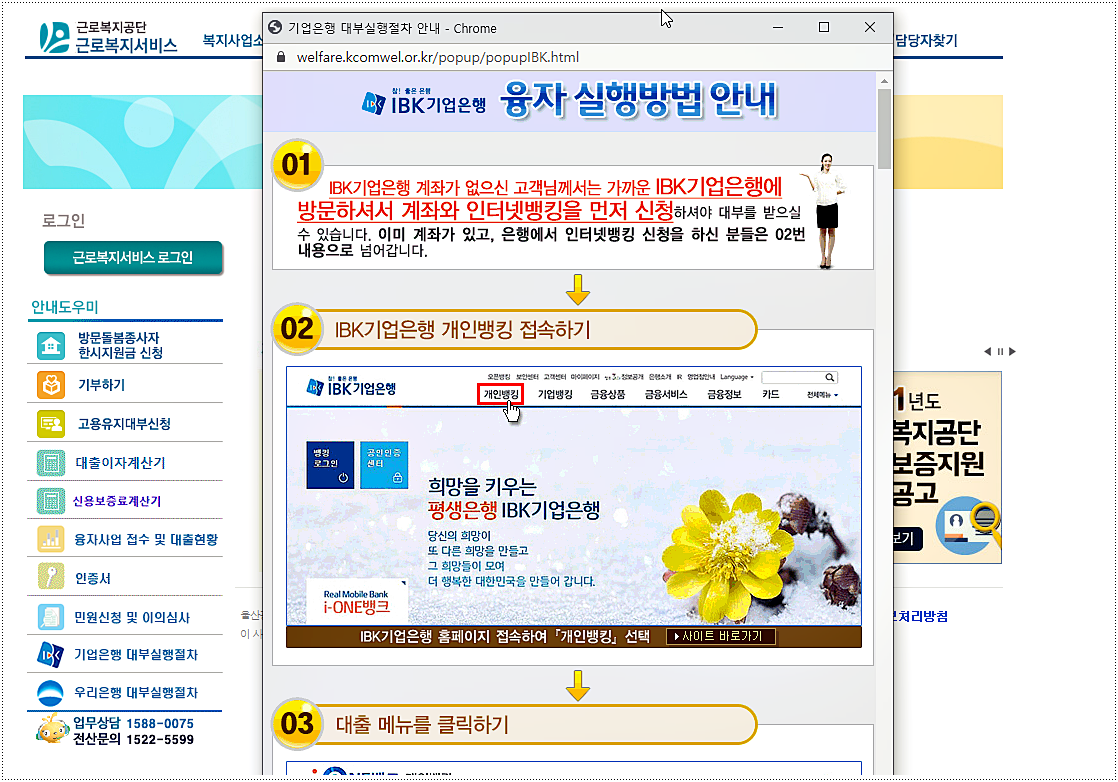Click the scroll-up arrow in popup
This screenshot has height=782, width=1118.
[884, 81]
